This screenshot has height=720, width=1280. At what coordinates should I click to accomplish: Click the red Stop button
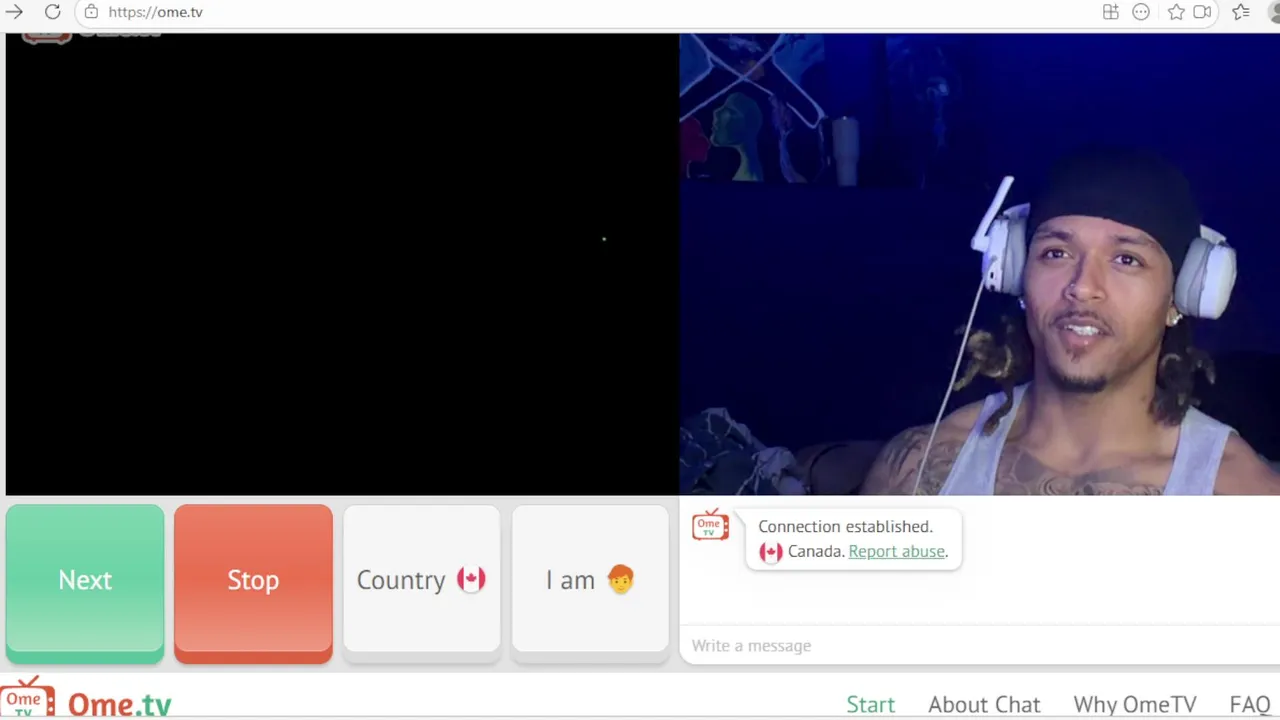[x=253, y=582]
